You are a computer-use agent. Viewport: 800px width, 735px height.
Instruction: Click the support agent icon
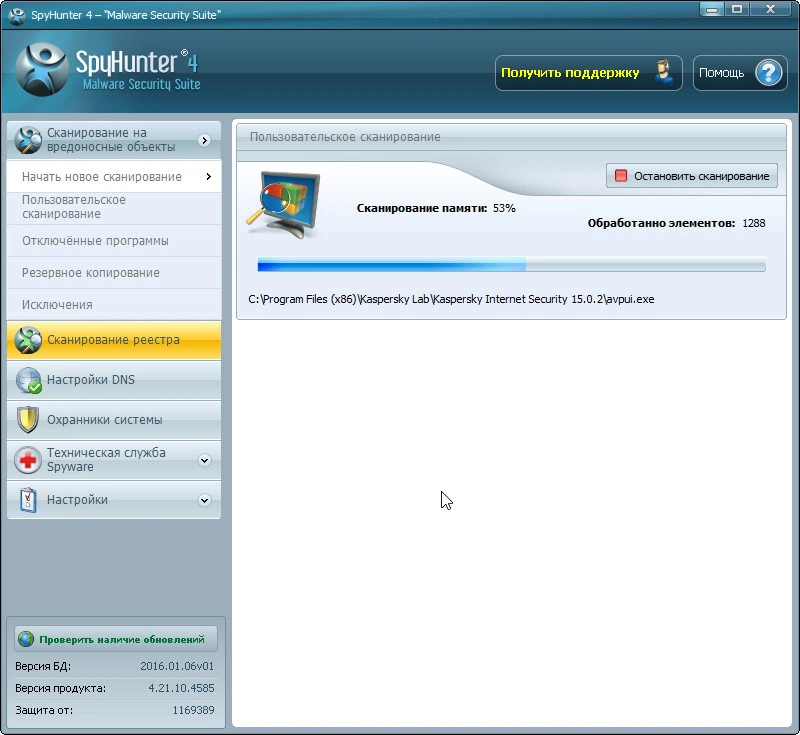pos(664,73)
